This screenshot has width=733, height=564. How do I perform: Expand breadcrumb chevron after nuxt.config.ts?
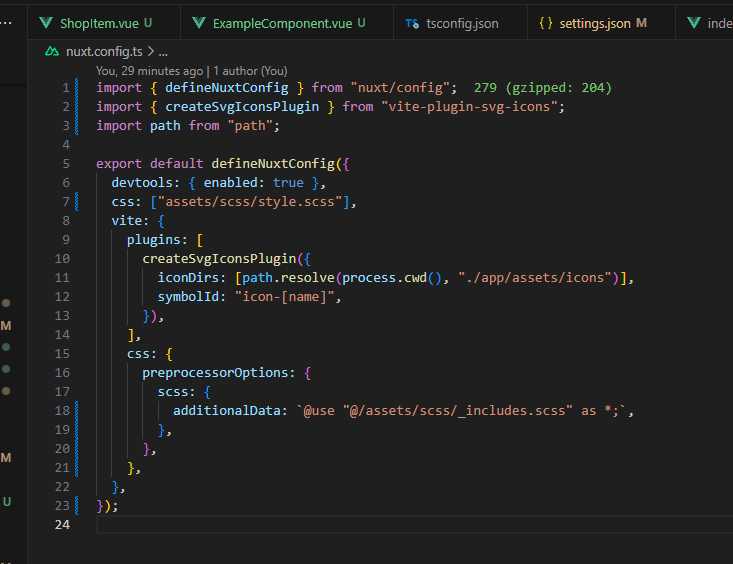[151, 51]
